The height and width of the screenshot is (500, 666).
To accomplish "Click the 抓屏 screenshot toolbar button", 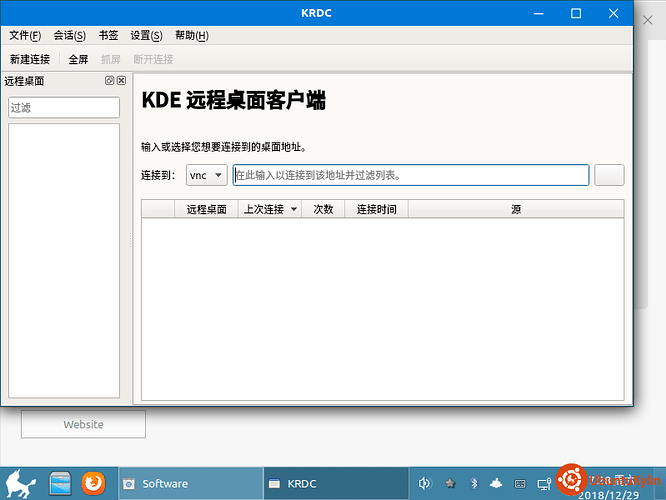I will [x=110, y=59].
